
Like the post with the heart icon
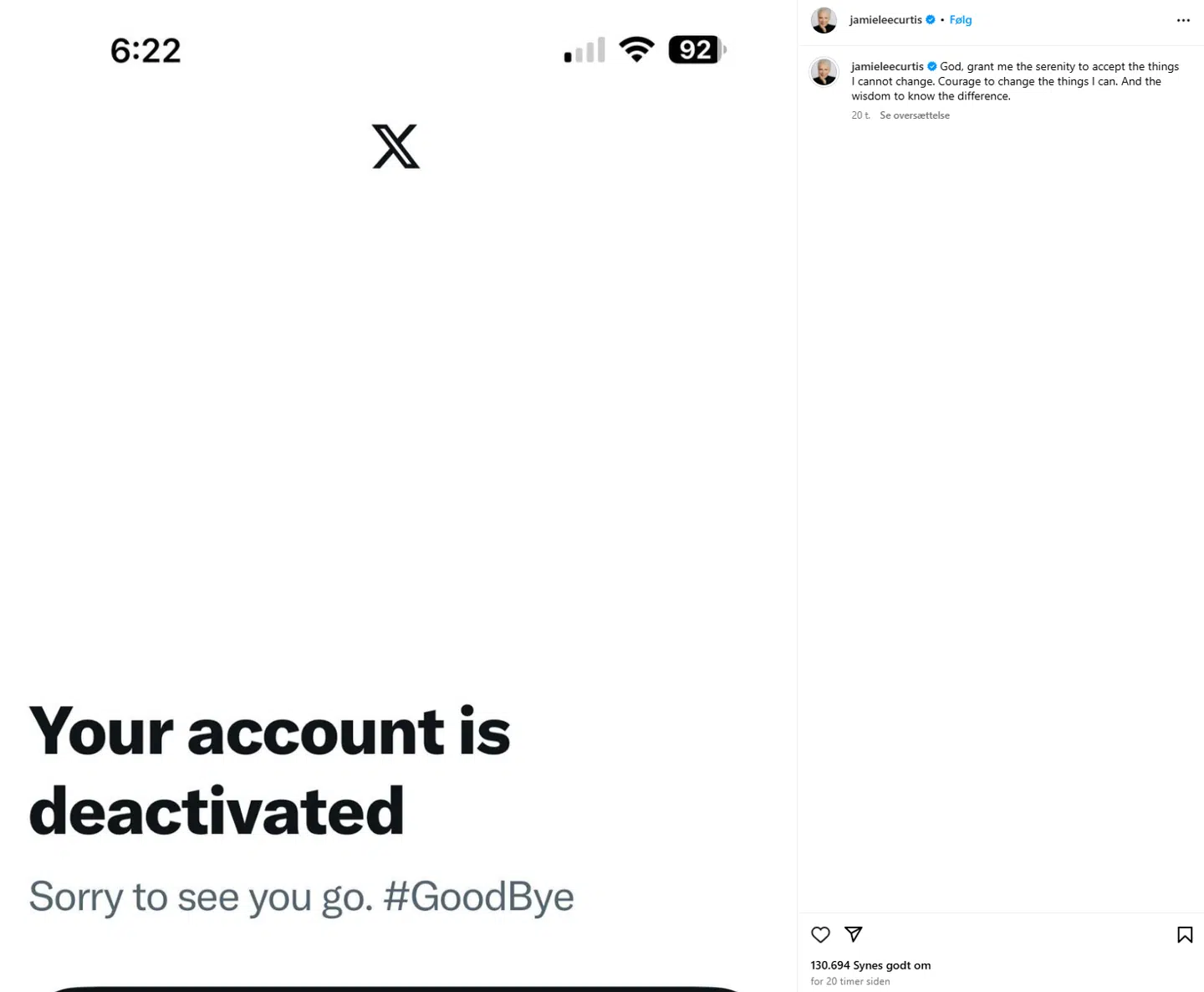pos(820,934)
